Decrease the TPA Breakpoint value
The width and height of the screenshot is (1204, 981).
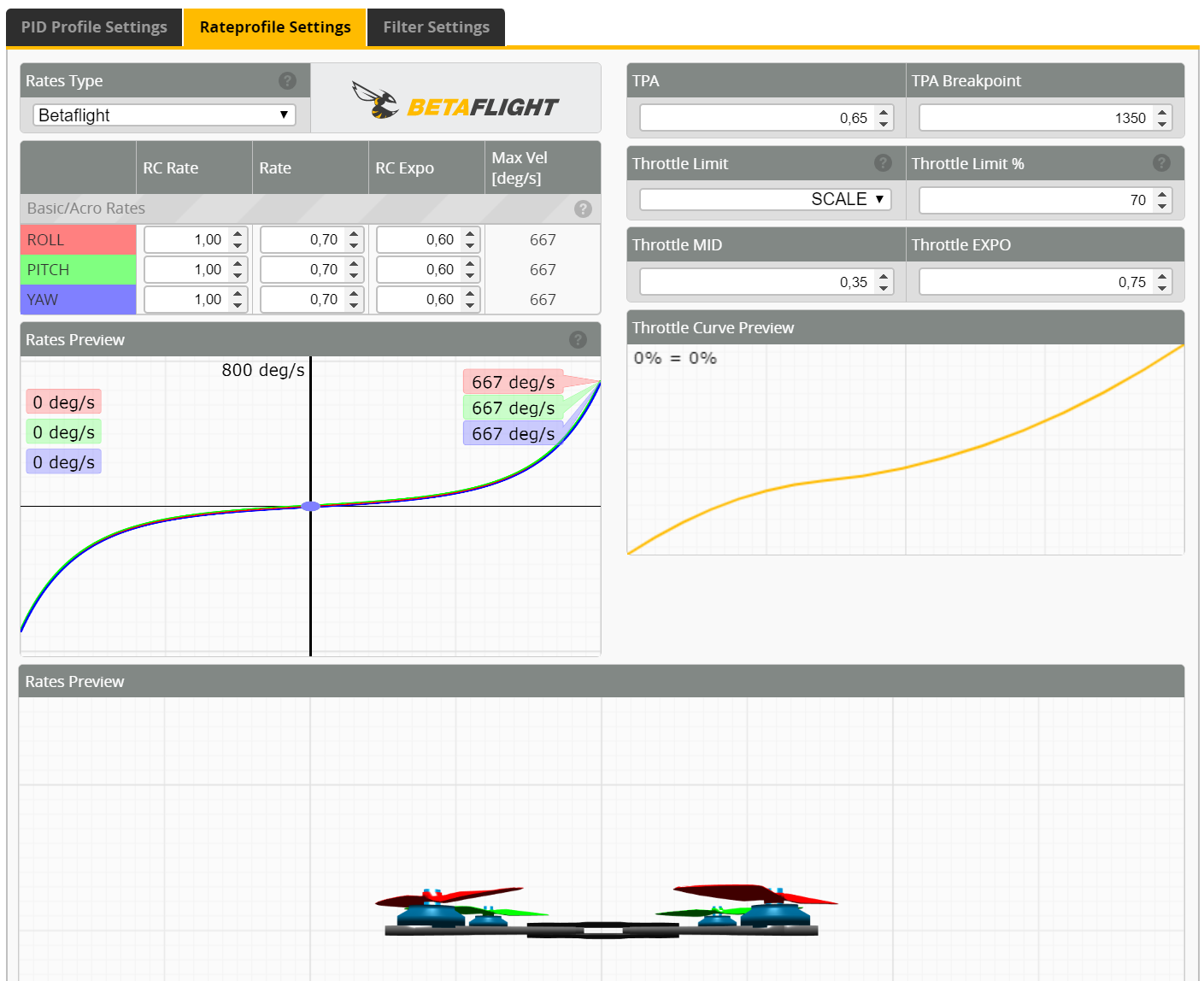tap(1162, 124)
